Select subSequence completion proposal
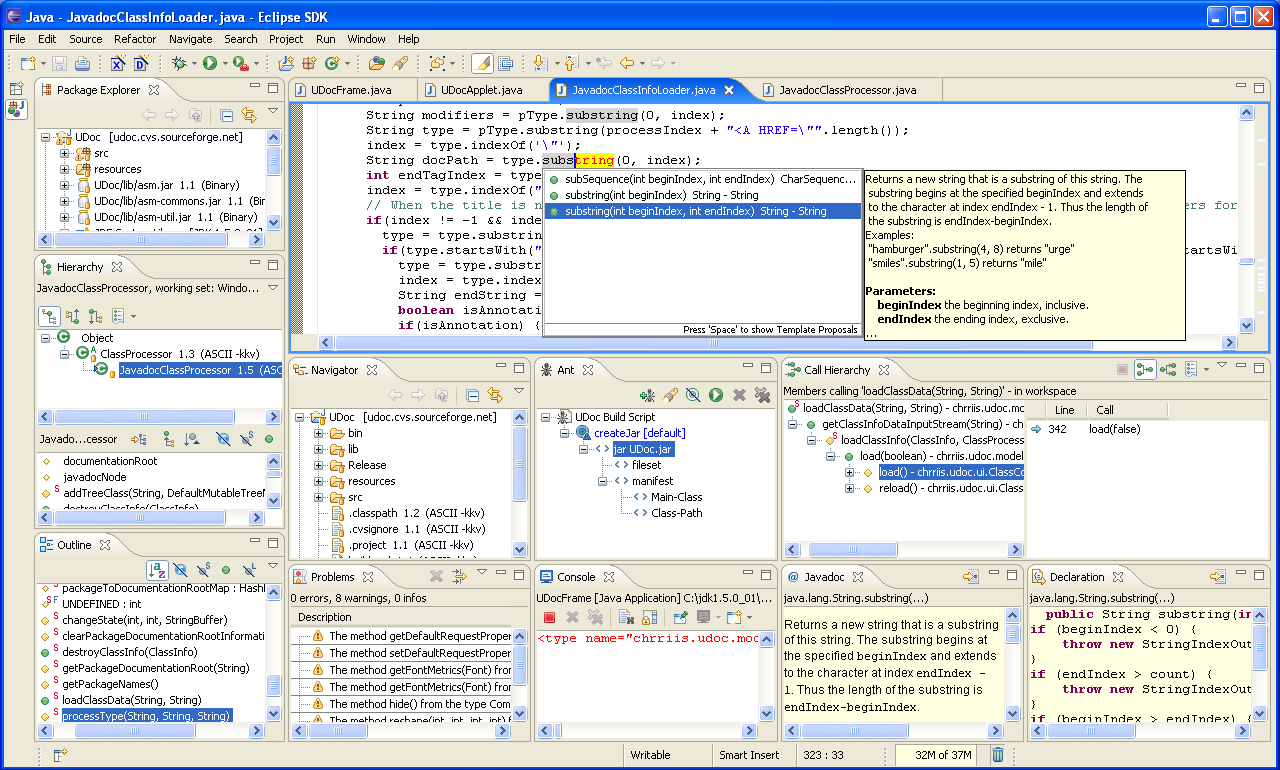The width and height of the screenshot is (1280, 770). click(x=702, y=179)
